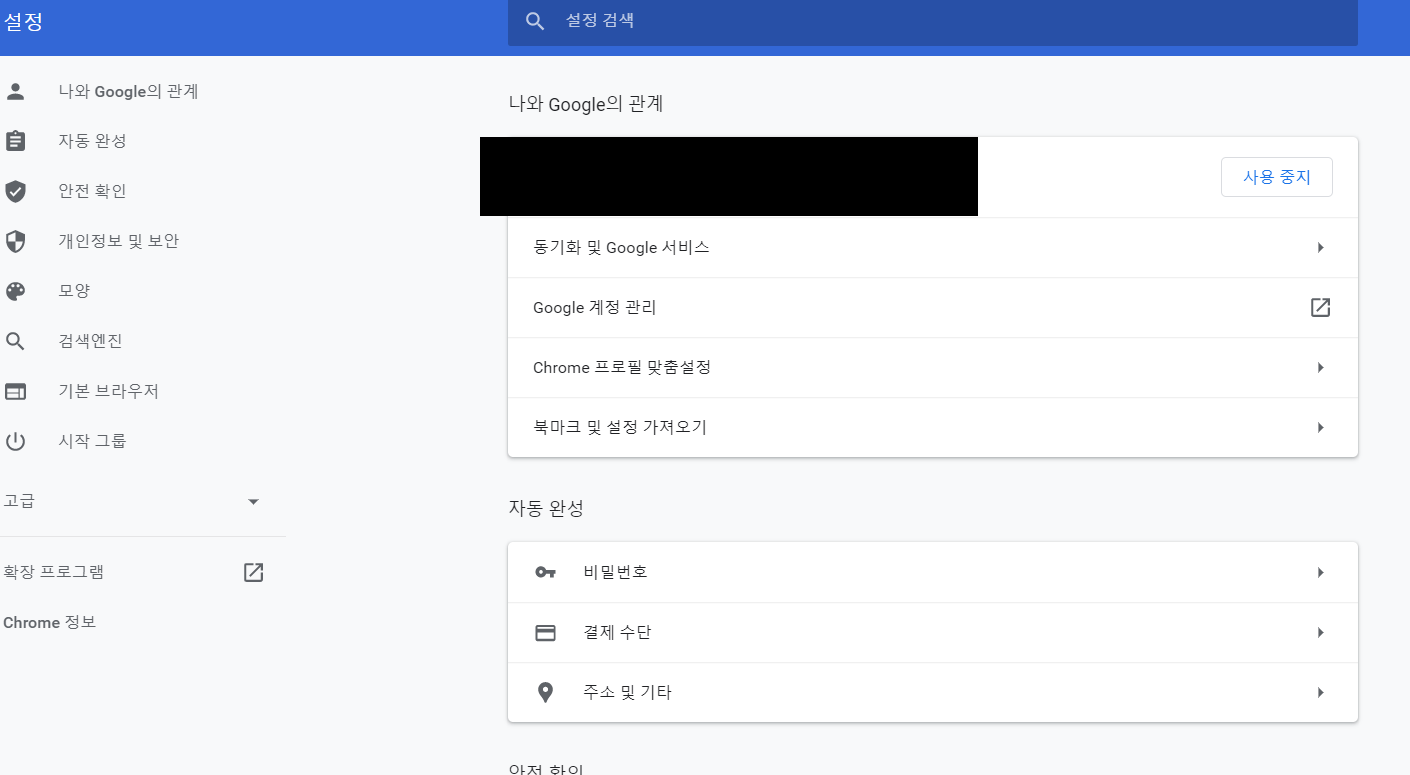The height and width of the screenshot is (775, 1410).
Task: Click the key icon next to 비밀번호
Action: click(x=545, y=572)
